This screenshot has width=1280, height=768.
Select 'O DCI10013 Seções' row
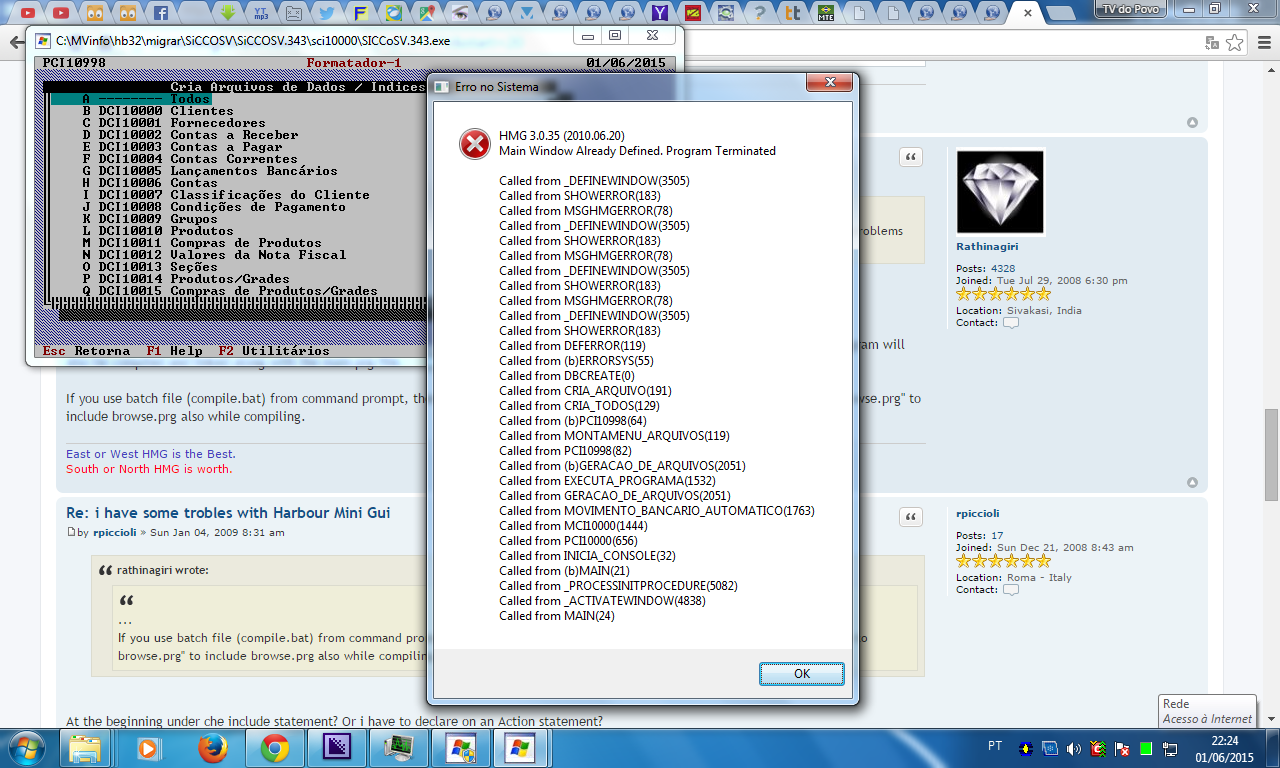click(x=150, y=267)
